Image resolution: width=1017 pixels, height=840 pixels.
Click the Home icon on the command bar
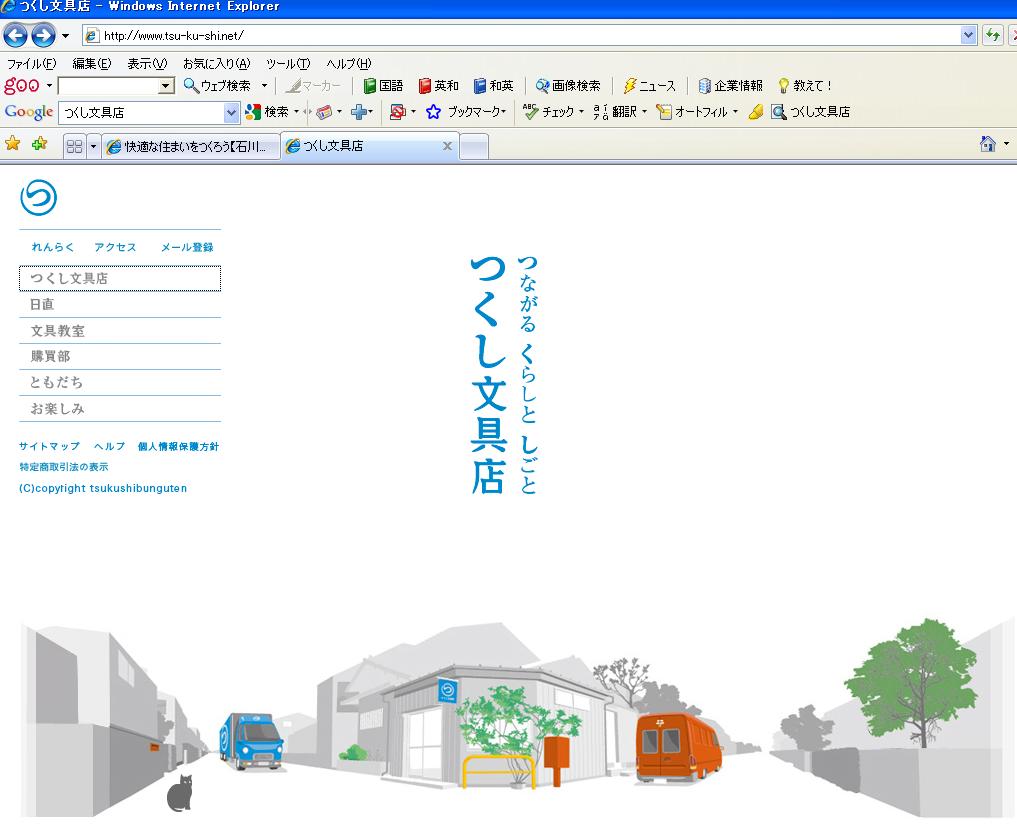pos(988,144)
